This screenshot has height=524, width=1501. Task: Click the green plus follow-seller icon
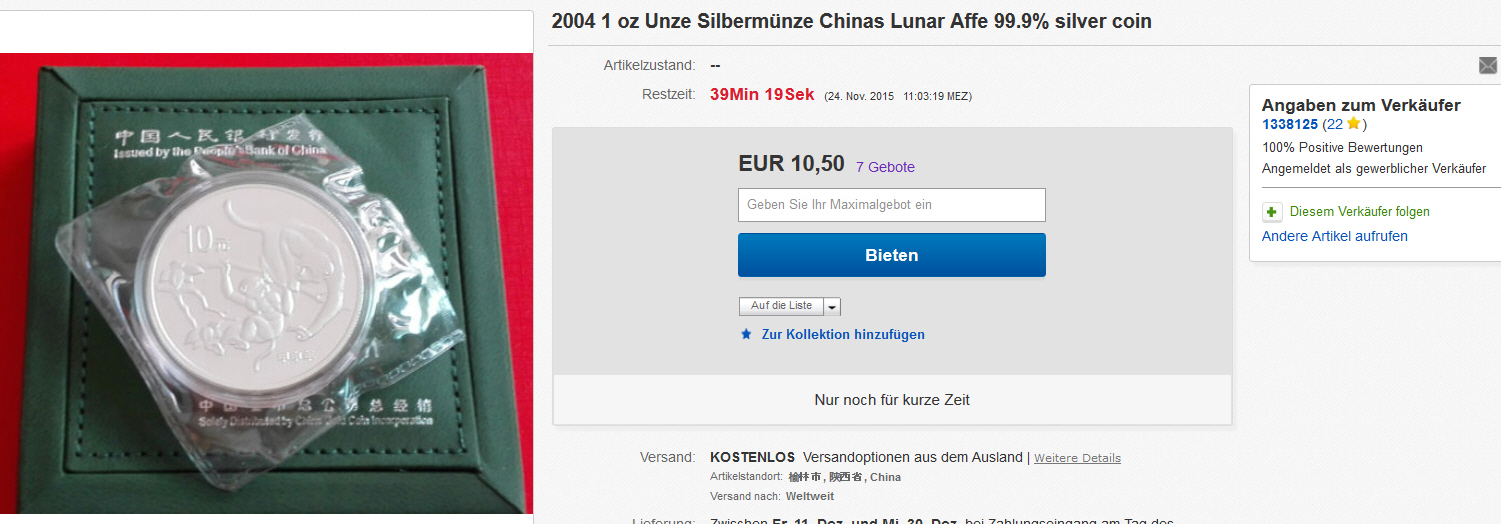click(1272, 212)
